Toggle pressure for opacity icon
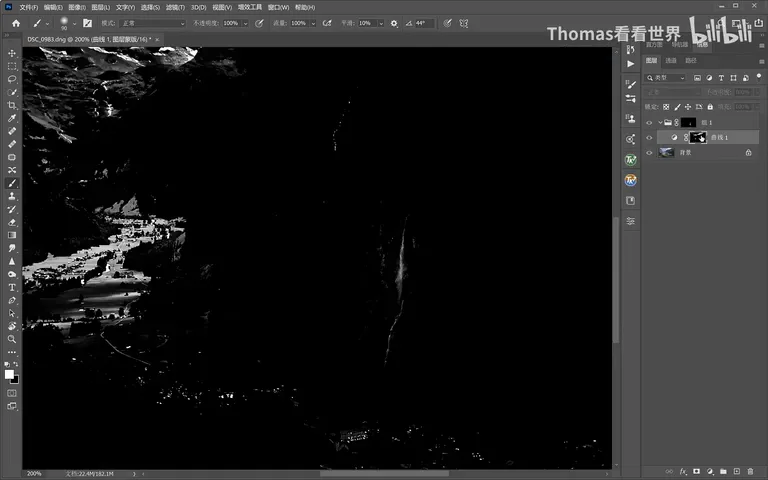This screenshot has height=480, width=768. click(x=260, y=23)
